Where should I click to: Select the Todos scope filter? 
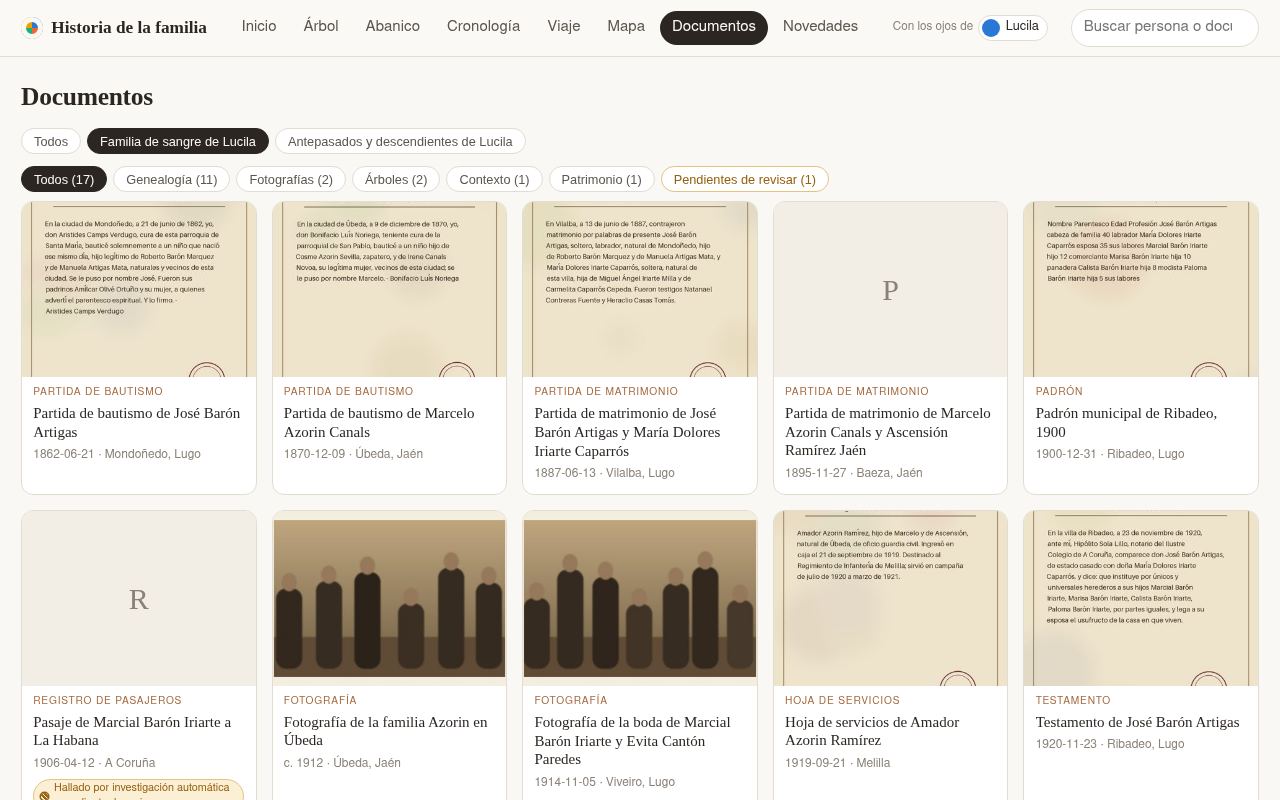pos(51,141)
